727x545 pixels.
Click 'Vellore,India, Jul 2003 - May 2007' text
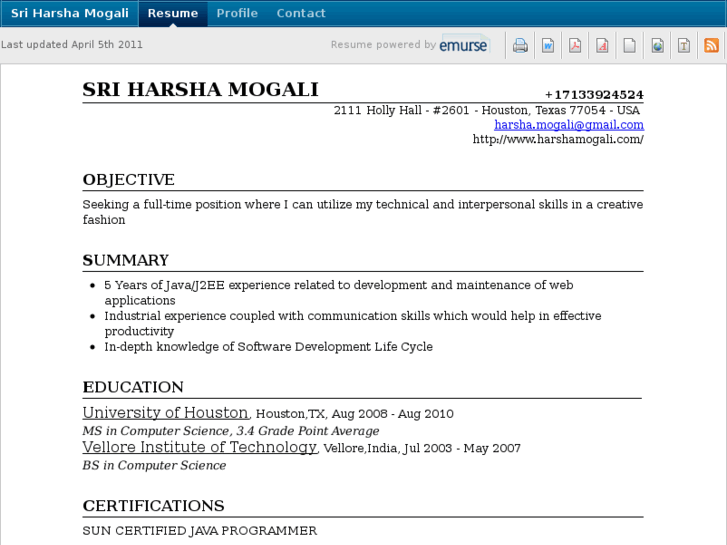(422, 448)
